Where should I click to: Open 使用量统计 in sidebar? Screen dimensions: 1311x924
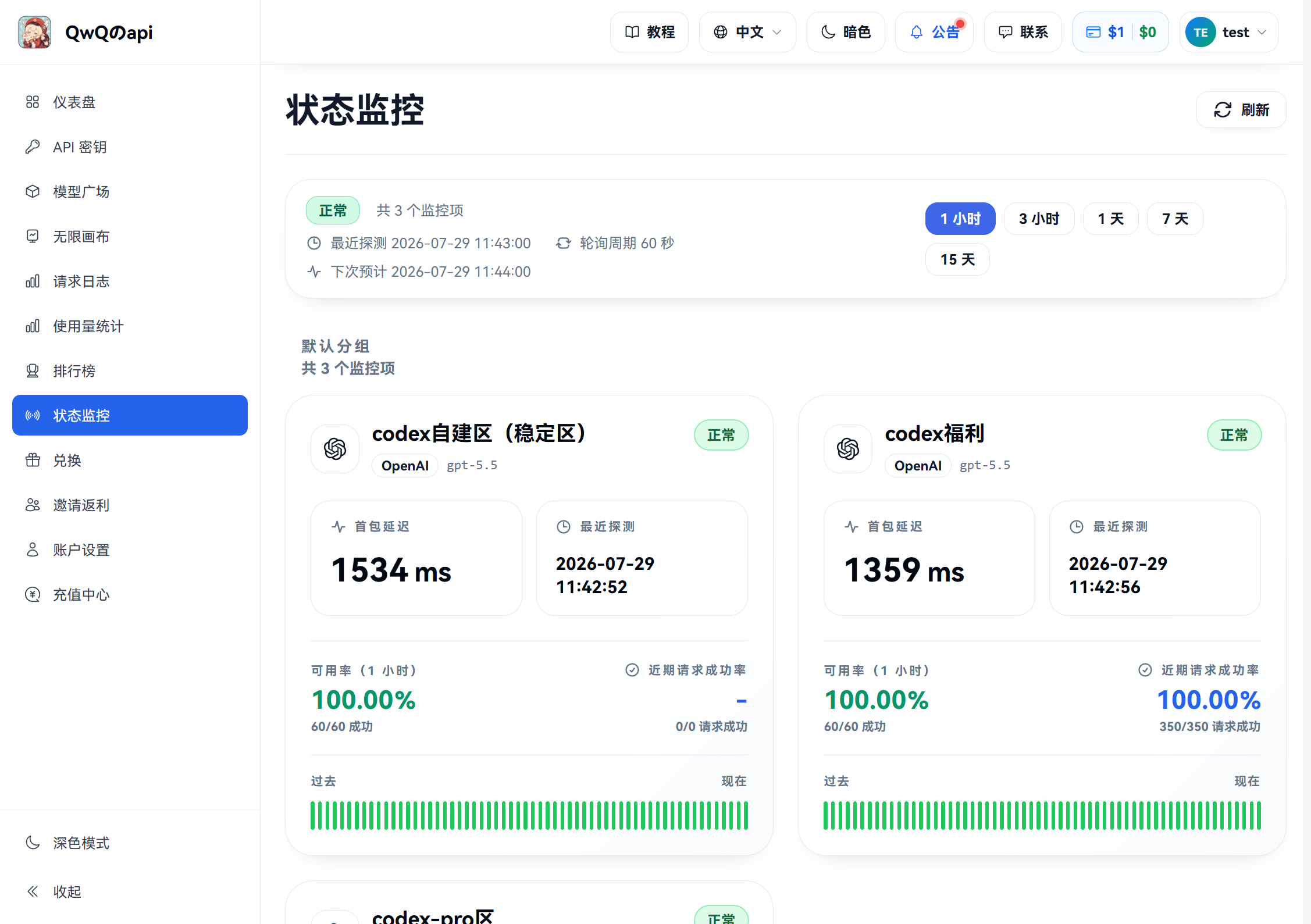[x=130, y=326]
